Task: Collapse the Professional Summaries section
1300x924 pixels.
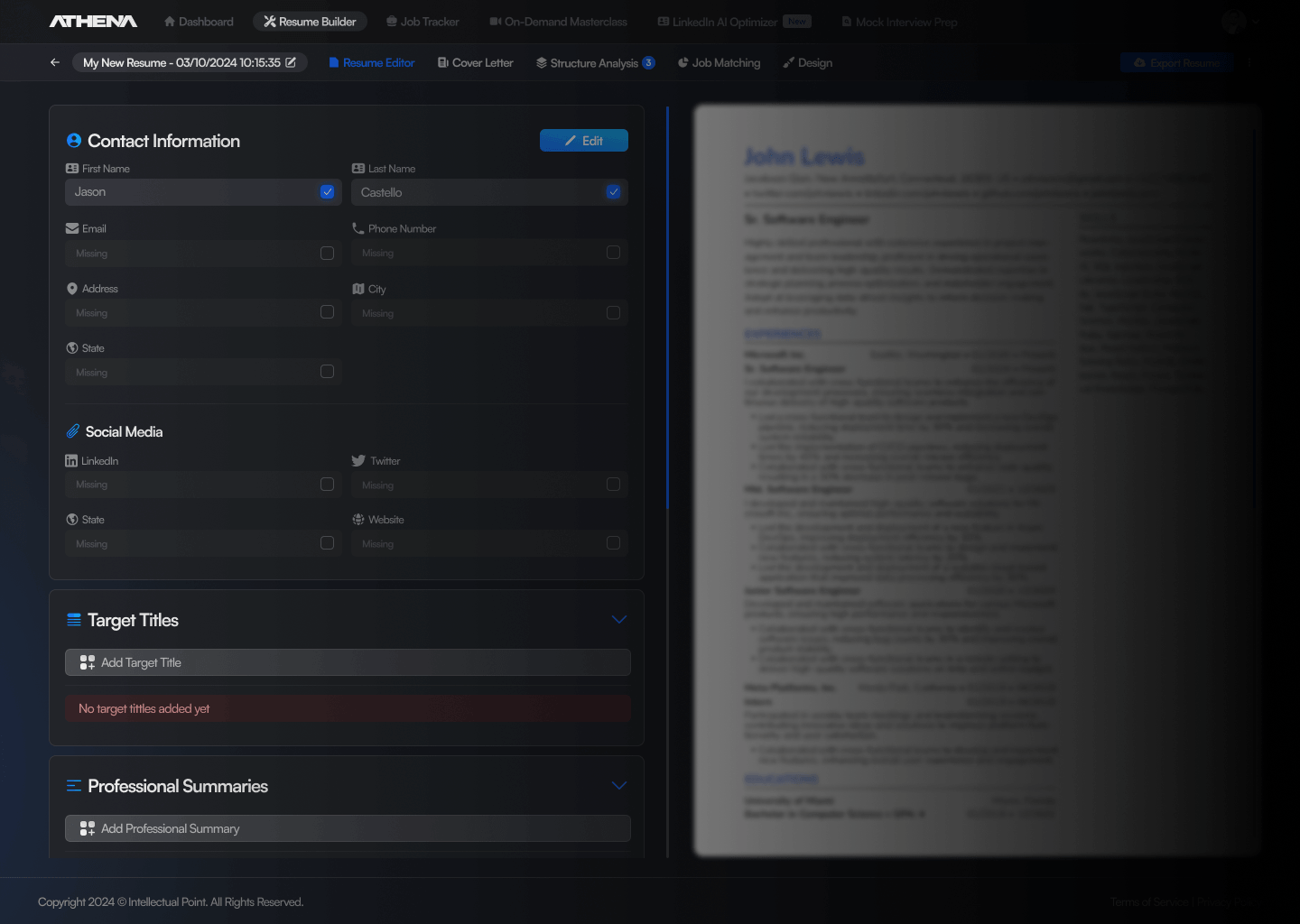Action: point(619,785)
